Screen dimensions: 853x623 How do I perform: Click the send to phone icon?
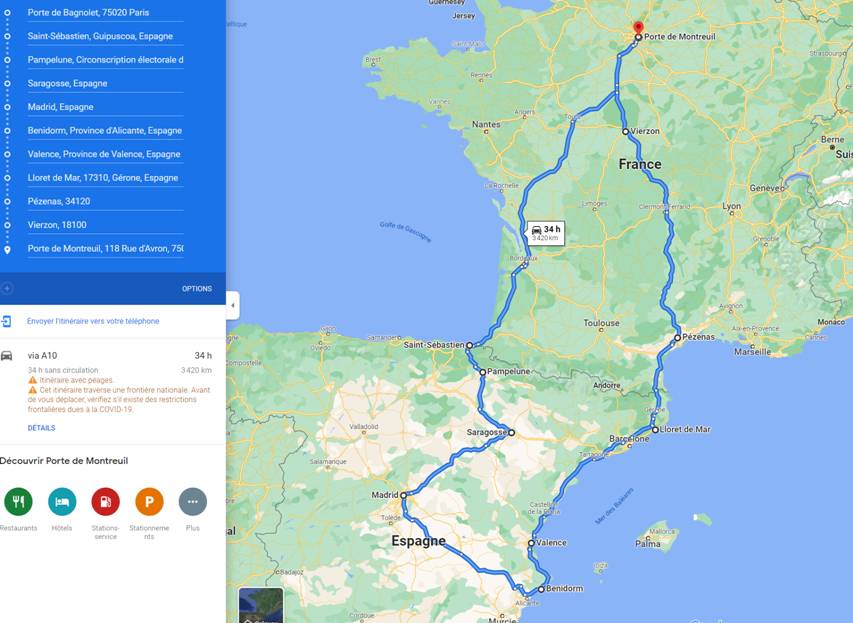tap(6, 321)
